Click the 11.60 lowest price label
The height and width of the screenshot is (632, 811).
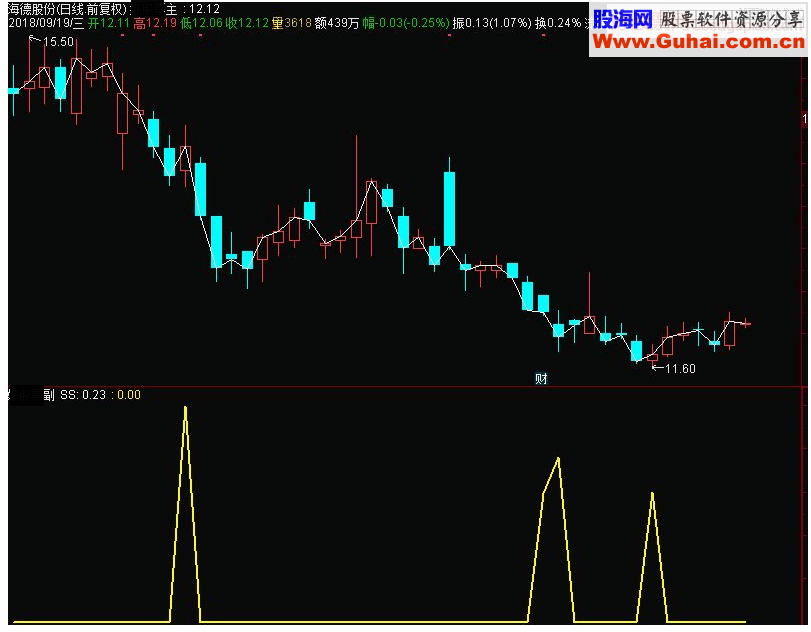(680, 368)
